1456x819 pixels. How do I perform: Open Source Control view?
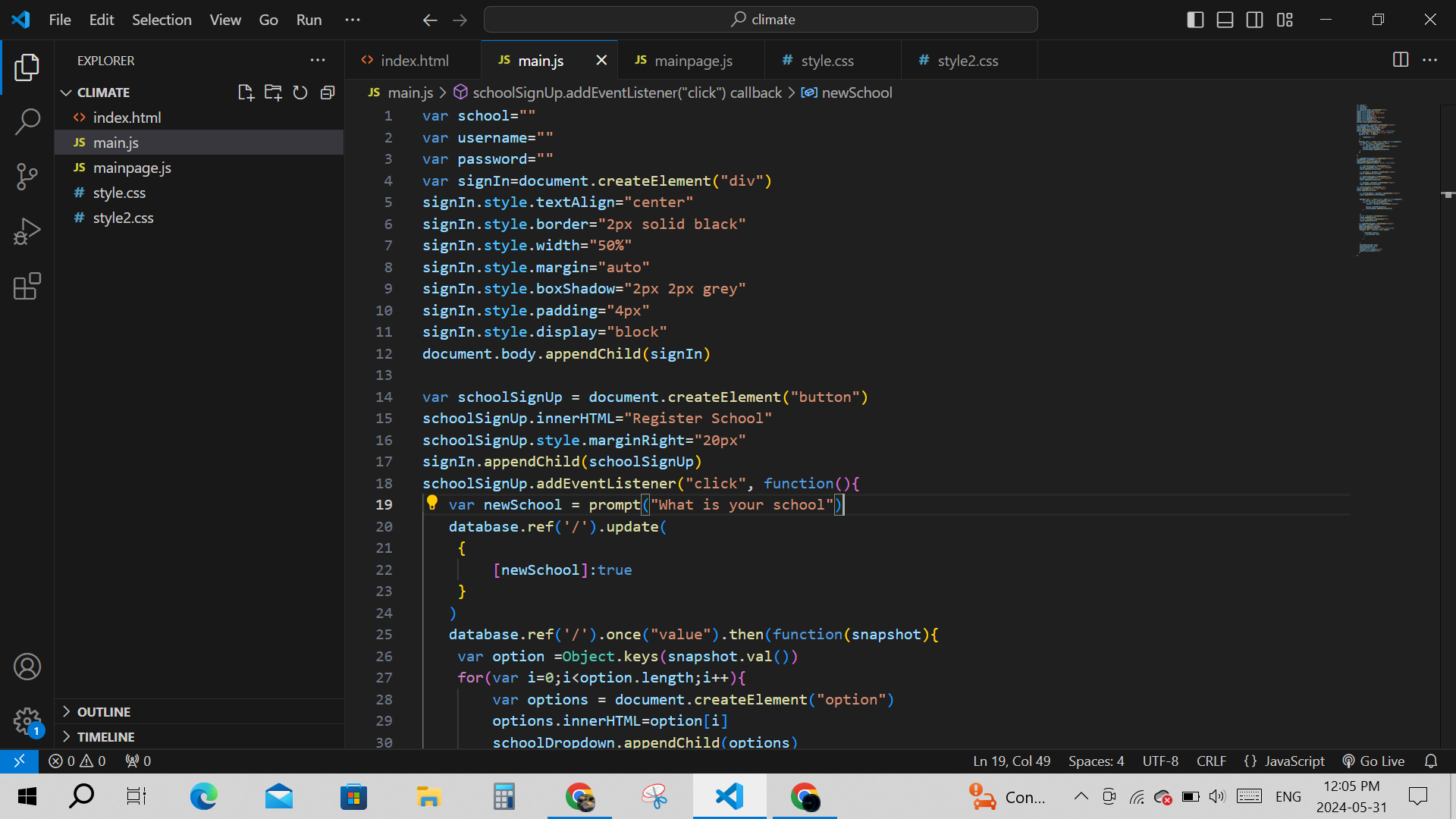point(27,176)
